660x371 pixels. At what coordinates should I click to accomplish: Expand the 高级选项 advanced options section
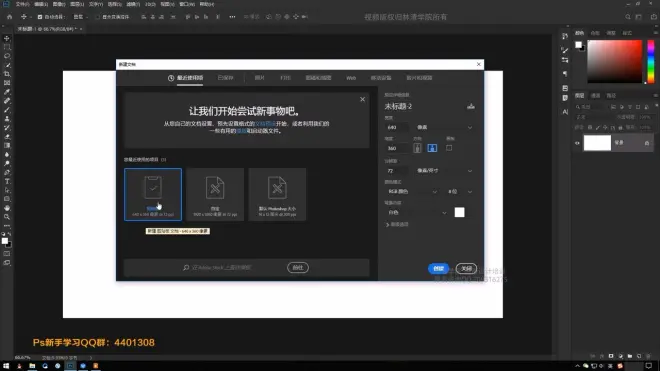tap(397, 224)
